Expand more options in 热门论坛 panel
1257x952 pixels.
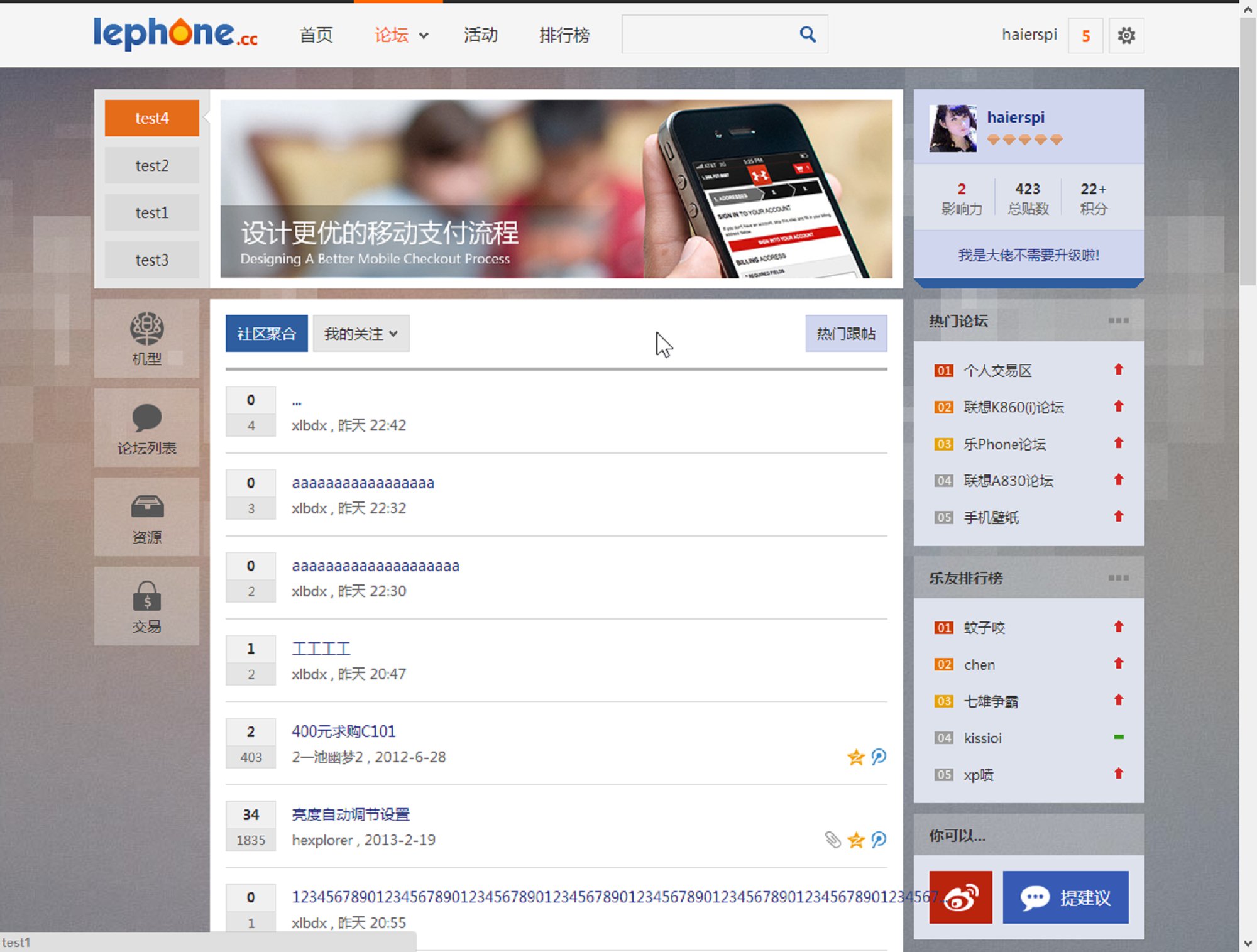[1118, 320]
